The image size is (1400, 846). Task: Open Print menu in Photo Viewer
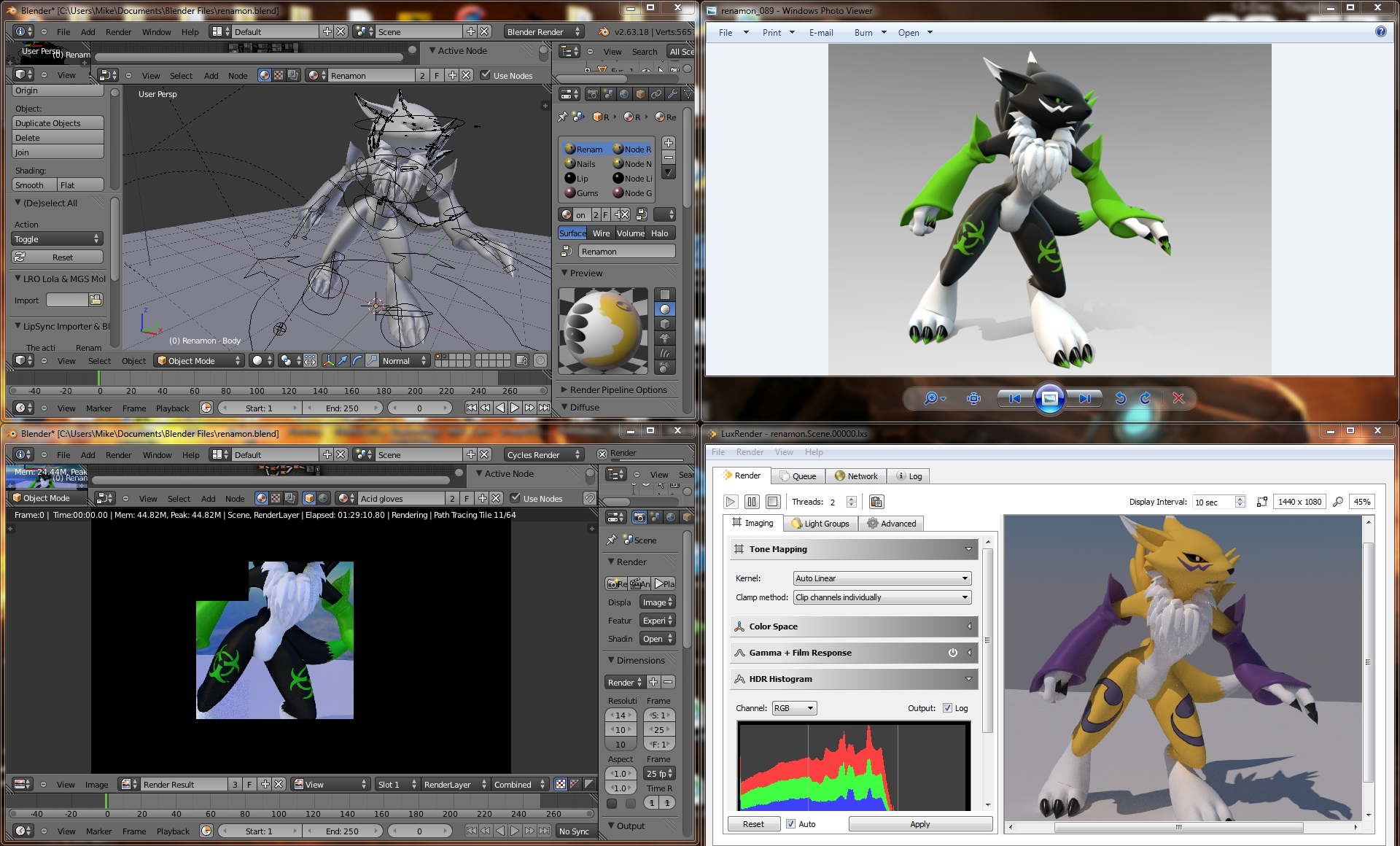pyautogui.click(x=778, y=32)
